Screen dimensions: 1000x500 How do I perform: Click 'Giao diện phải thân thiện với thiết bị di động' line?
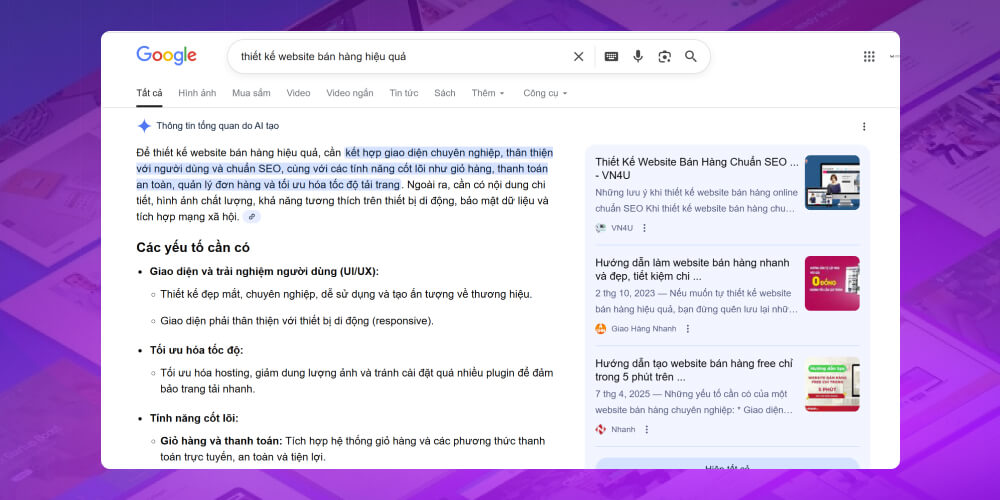point(297,321)
